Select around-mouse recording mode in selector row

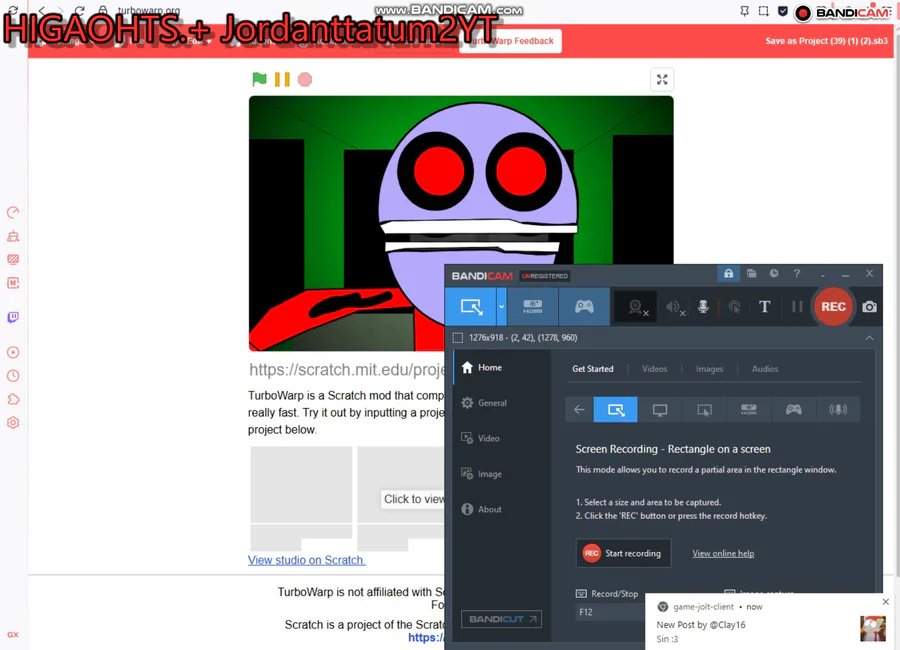pyautogui.click(x=704, y=409)
